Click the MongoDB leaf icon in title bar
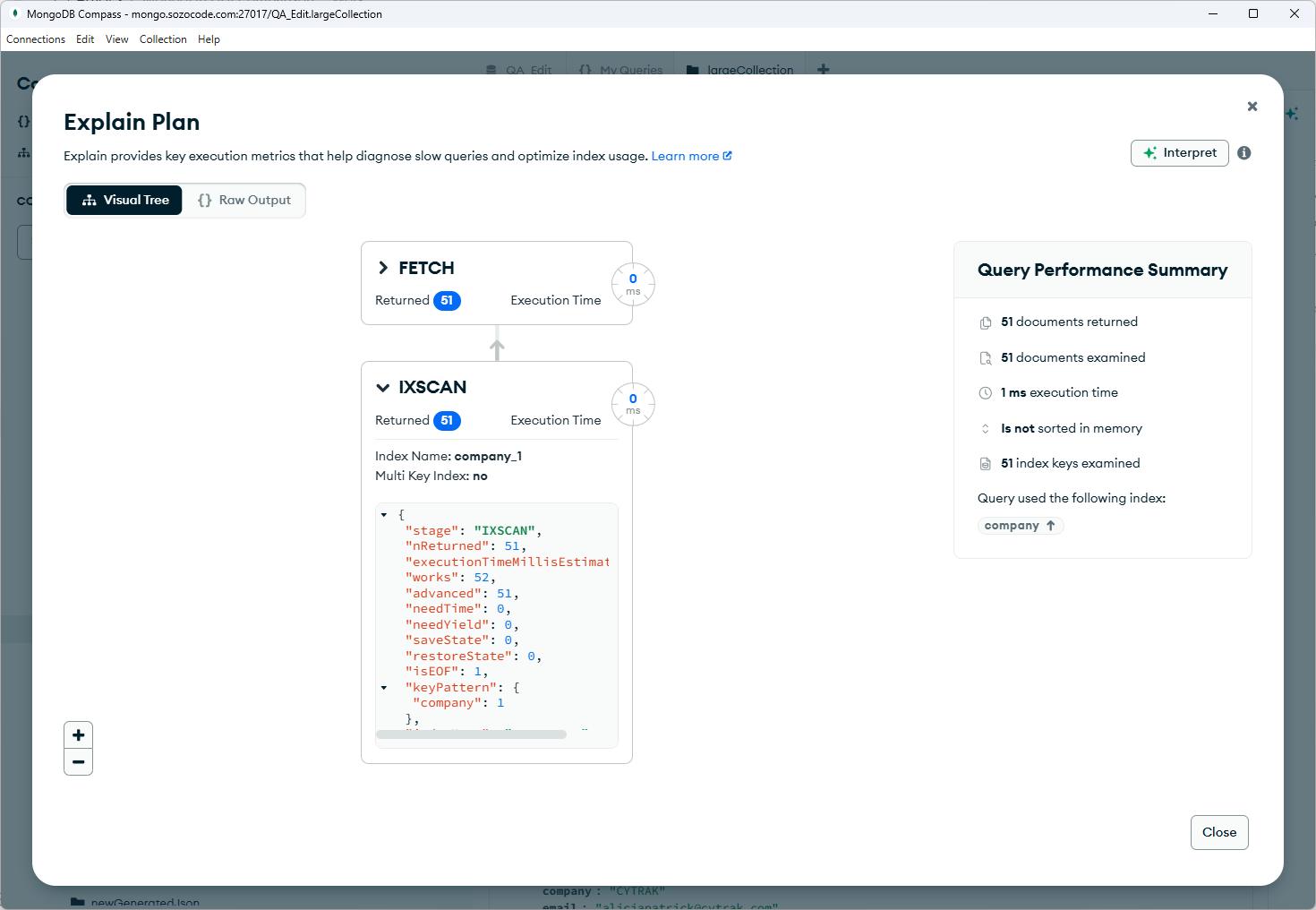 click(x=14, y=13)
